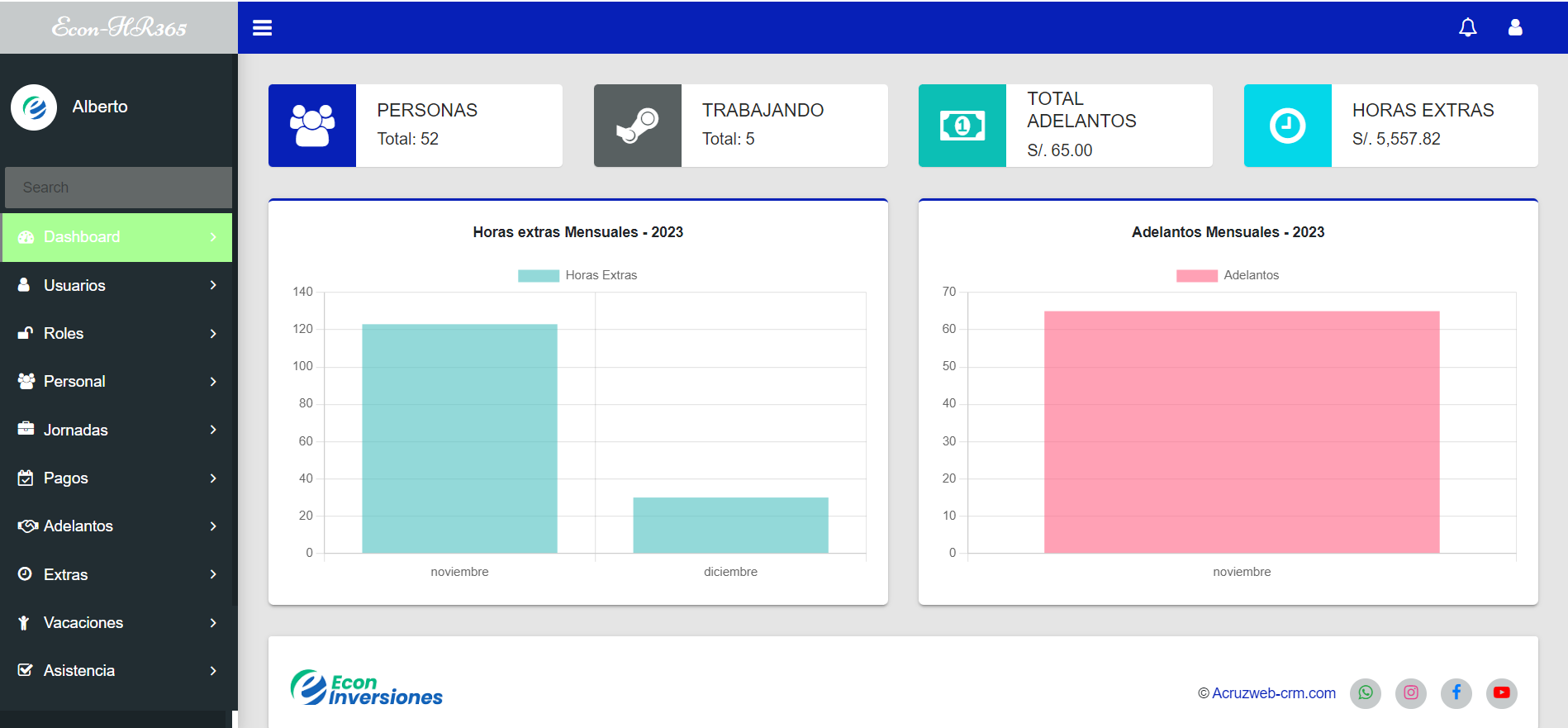Click the Econ Inversiones footer logo
The height and width of the screenshot is (728, 1568).
click(366, 688)
